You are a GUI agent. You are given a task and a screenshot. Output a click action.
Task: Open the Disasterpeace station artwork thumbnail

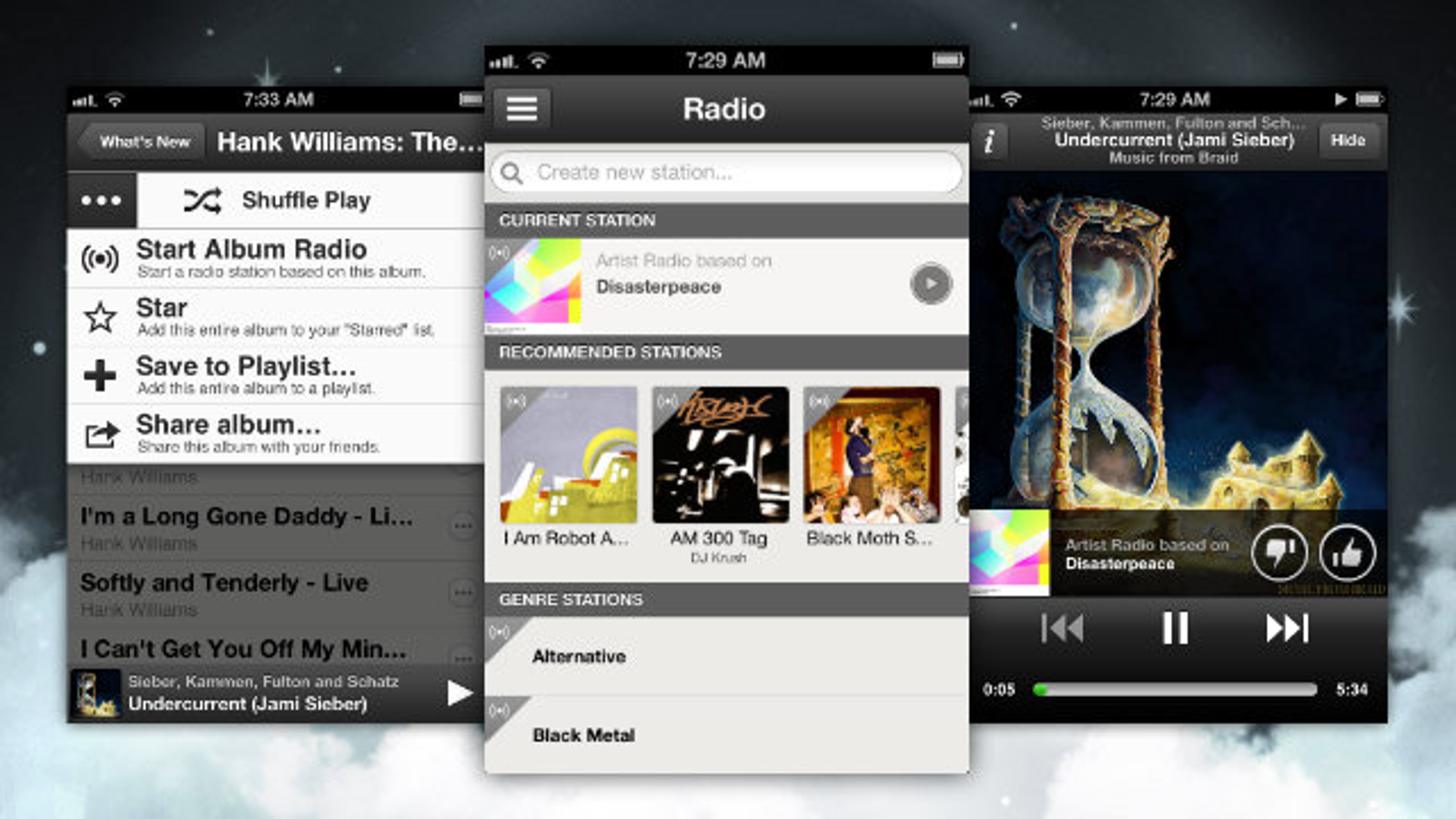(533, 287)
